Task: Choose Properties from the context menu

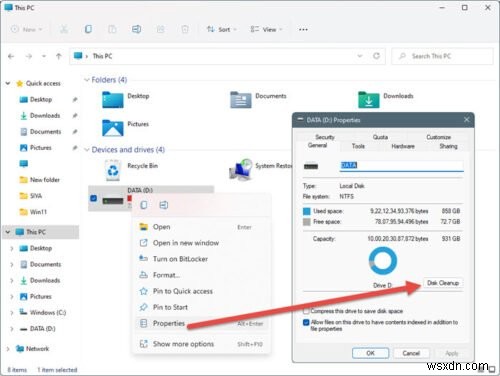Action: [x=201, y=323]
